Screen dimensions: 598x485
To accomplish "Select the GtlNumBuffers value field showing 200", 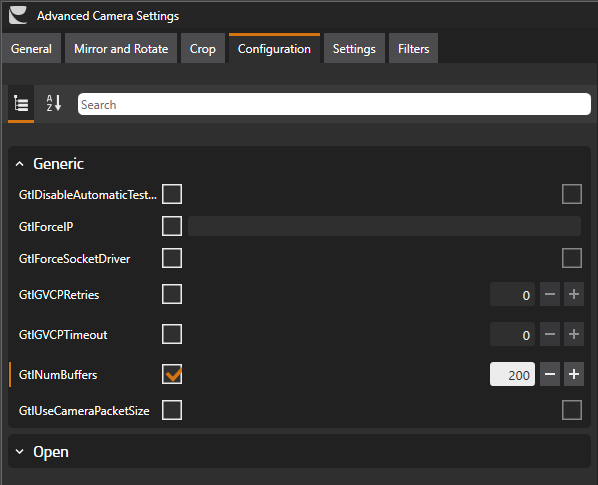I will point(512,374).
